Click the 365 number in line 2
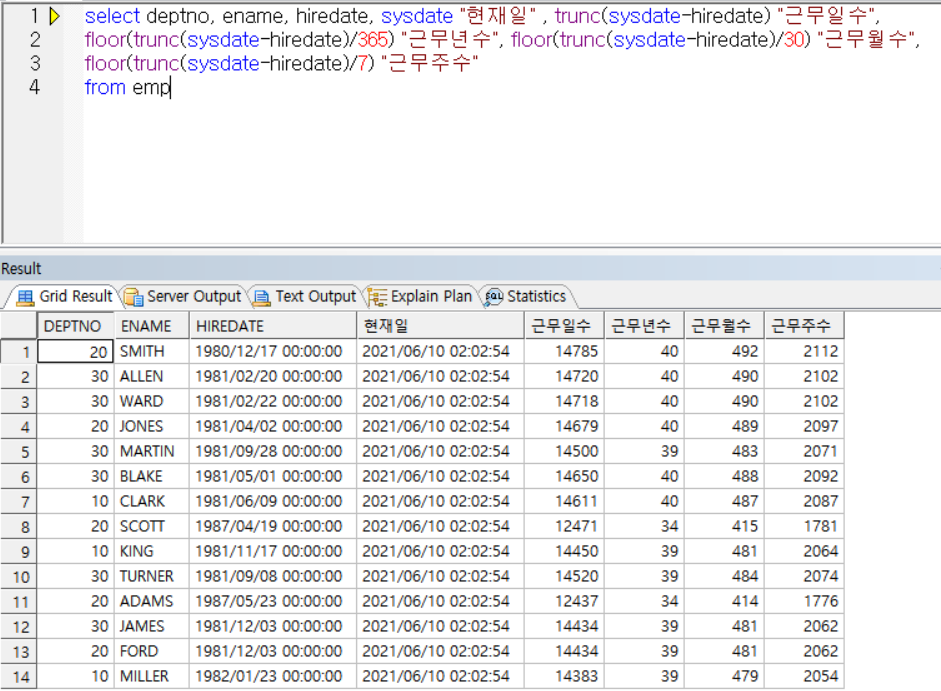The height and width of the screenshot is (691, 941). click(x=373, y=40)
